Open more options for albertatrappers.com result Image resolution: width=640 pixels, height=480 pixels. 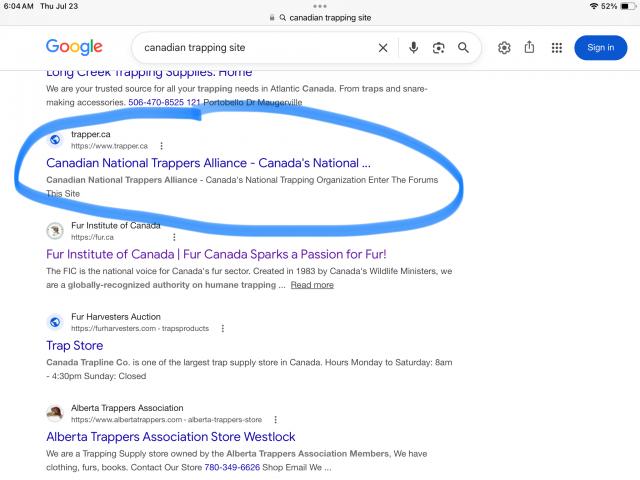pos(276,420)
